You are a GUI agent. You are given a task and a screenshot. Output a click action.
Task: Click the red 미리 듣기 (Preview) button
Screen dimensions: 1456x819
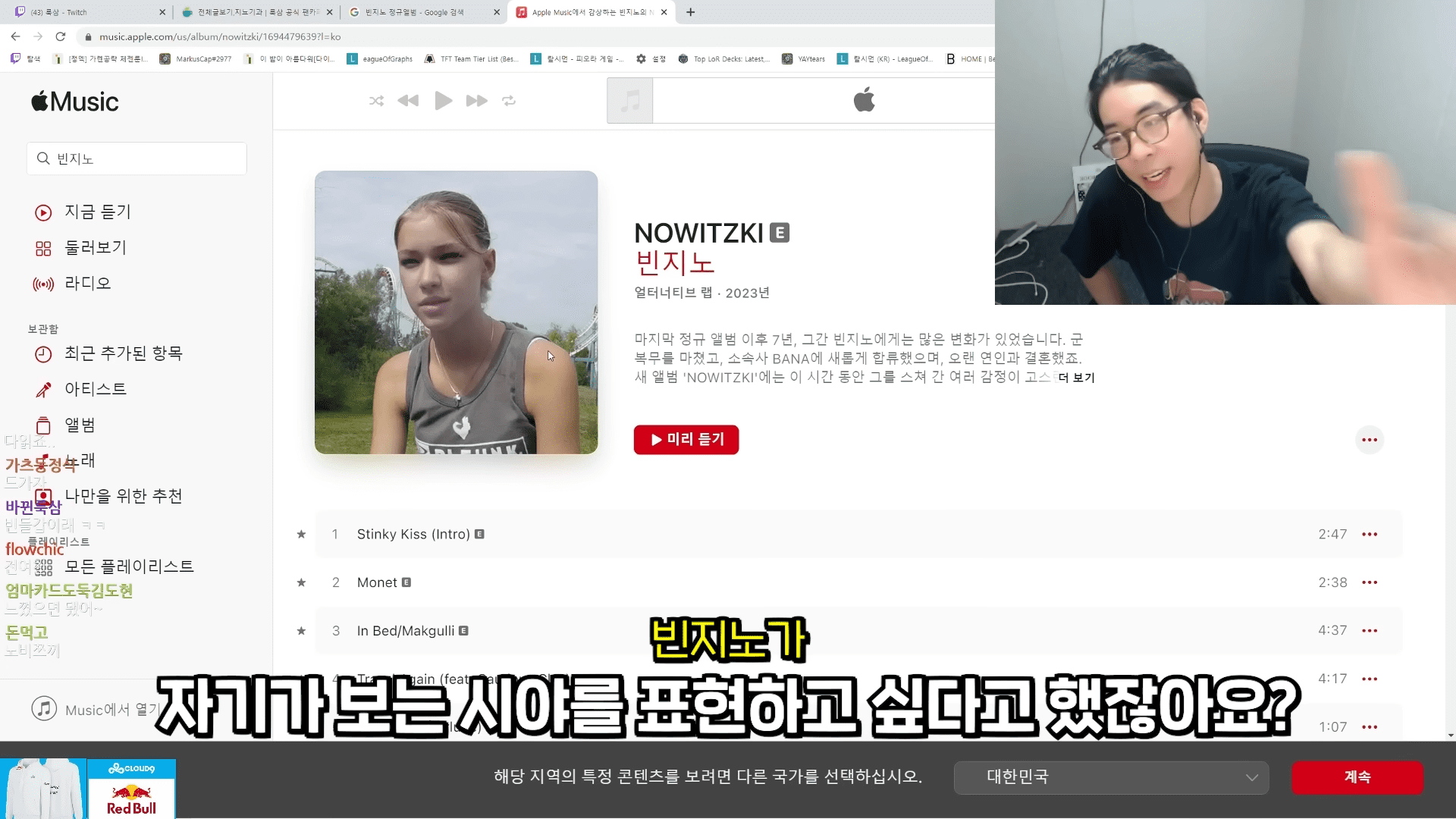pyautogui.click(x=686, y=440)
